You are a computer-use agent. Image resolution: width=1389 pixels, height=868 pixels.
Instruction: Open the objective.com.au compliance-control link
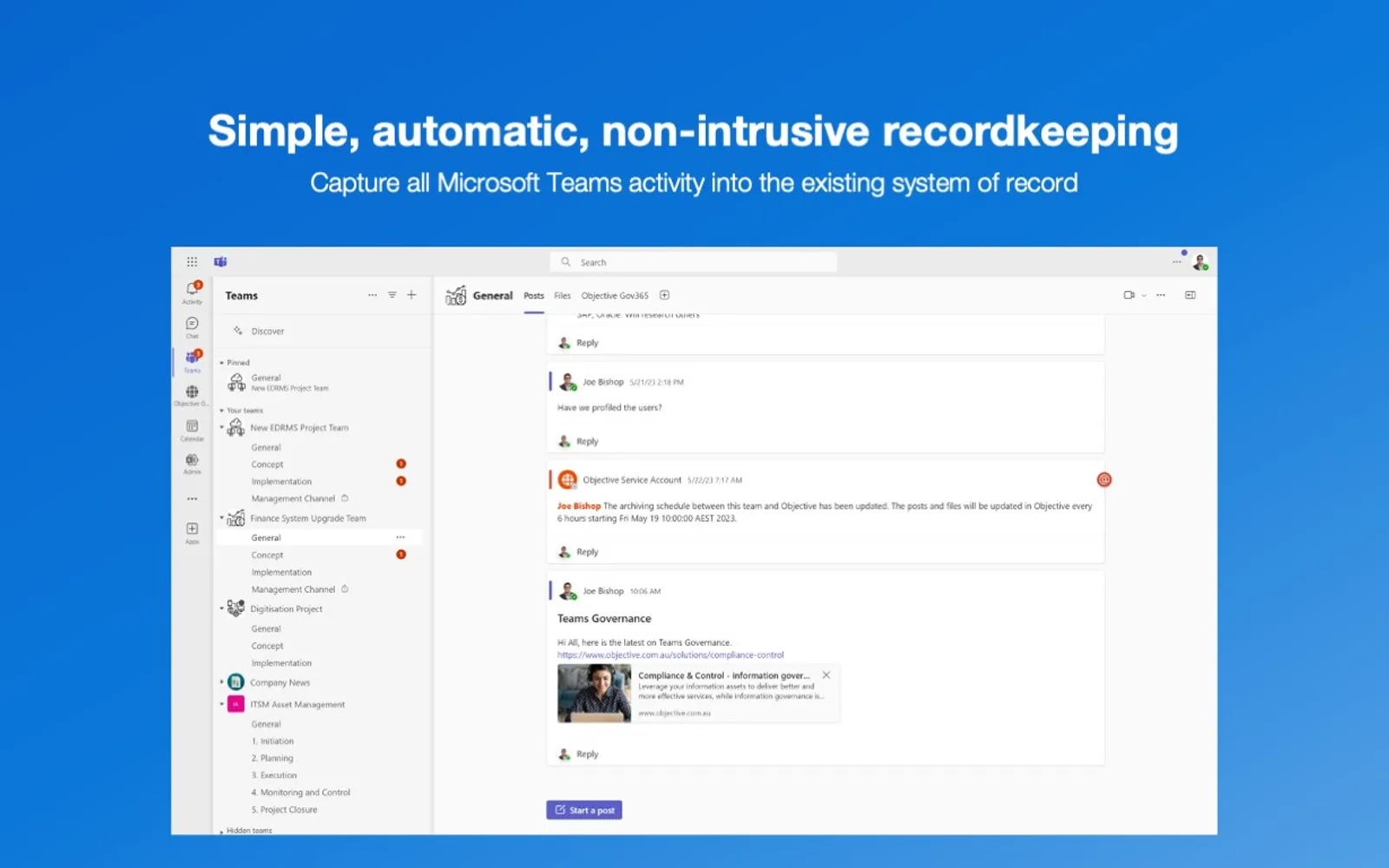click(x=670, y=655)
